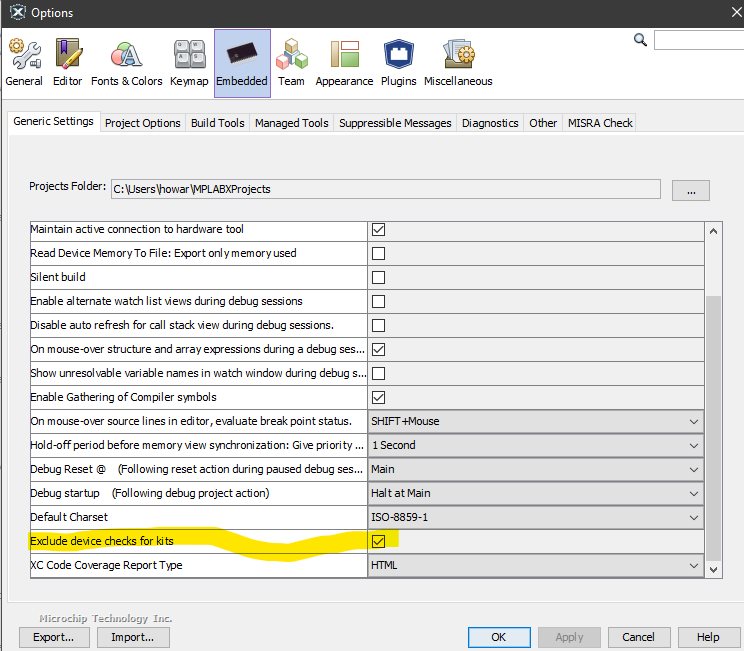Enable the Silent build checkbox

[x=378, y=277]
